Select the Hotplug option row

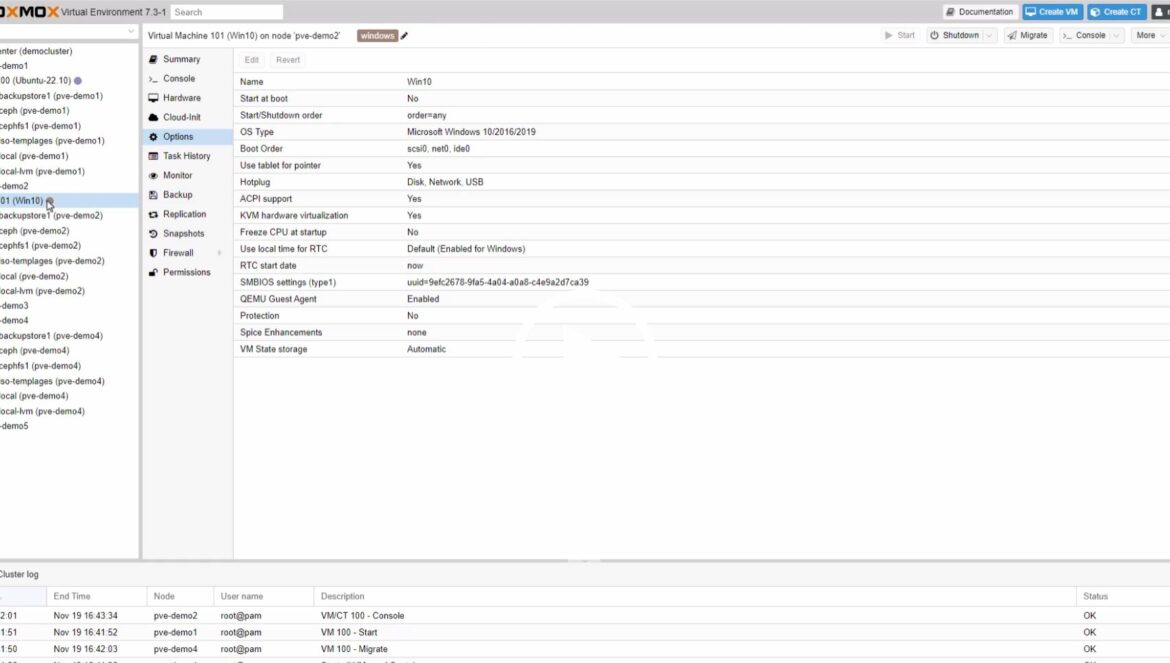click(701, 182)
